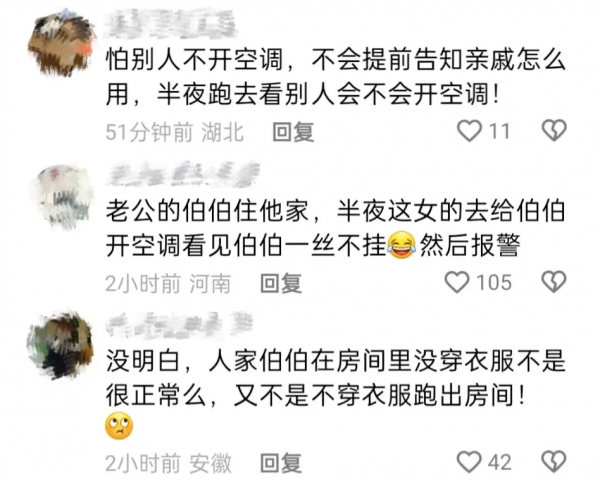The width and height of the screenshot is (600, 481).
Task: Click 回复 under the 安徽 comment
Action: [x=281, y=463]
